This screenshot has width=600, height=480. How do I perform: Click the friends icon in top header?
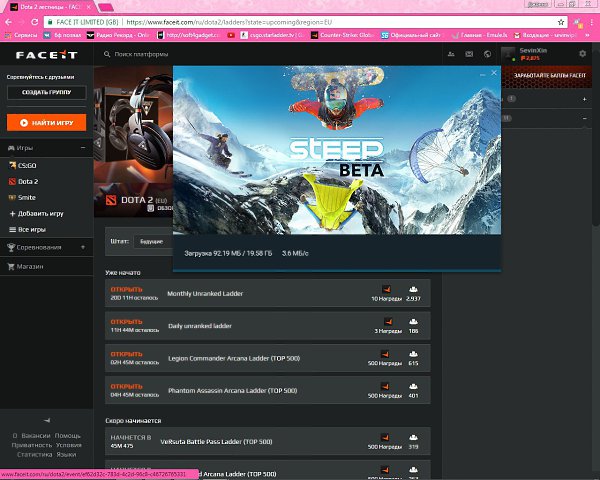[451, 54]
